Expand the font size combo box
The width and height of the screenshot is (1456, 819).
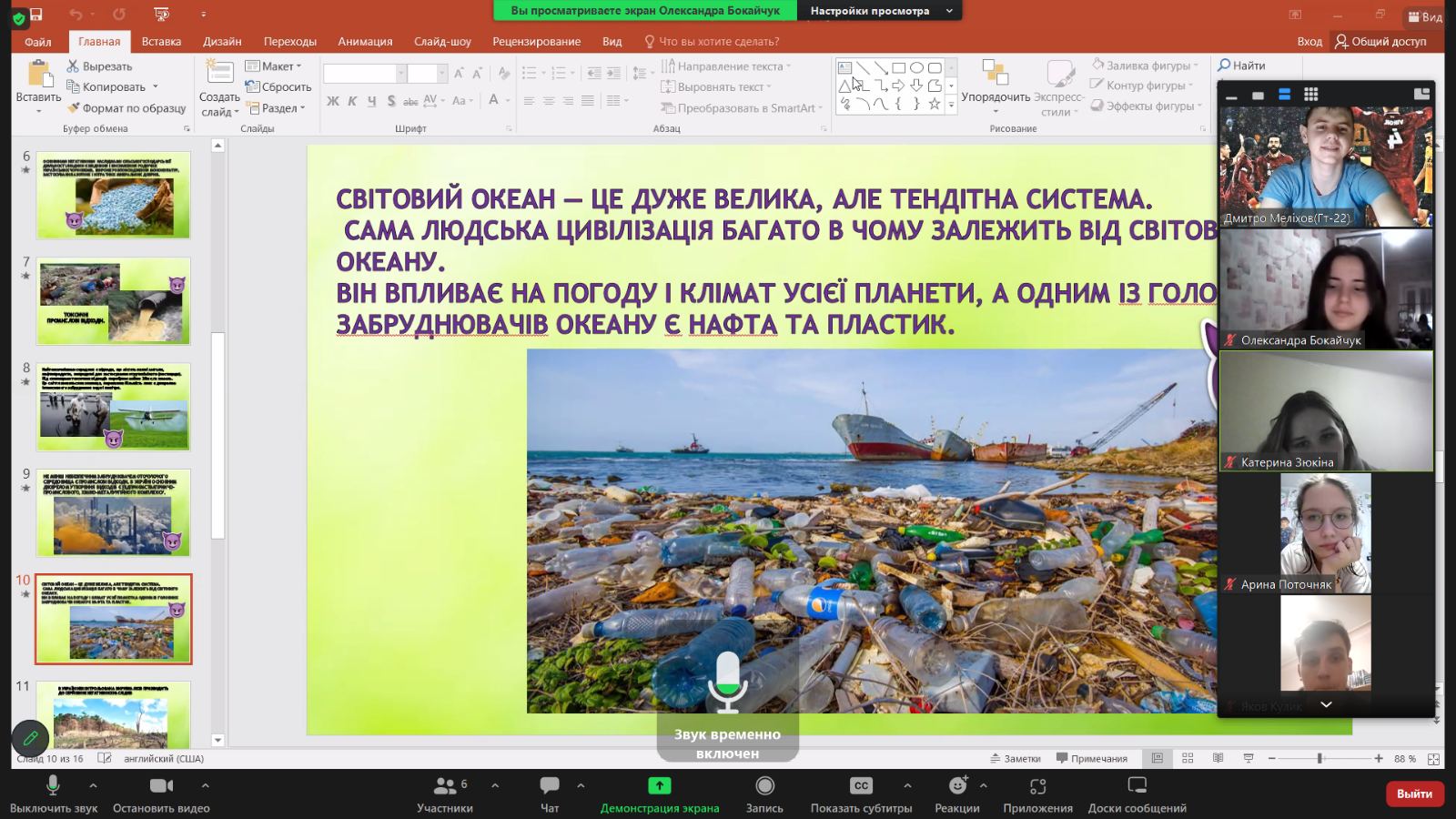442,74
